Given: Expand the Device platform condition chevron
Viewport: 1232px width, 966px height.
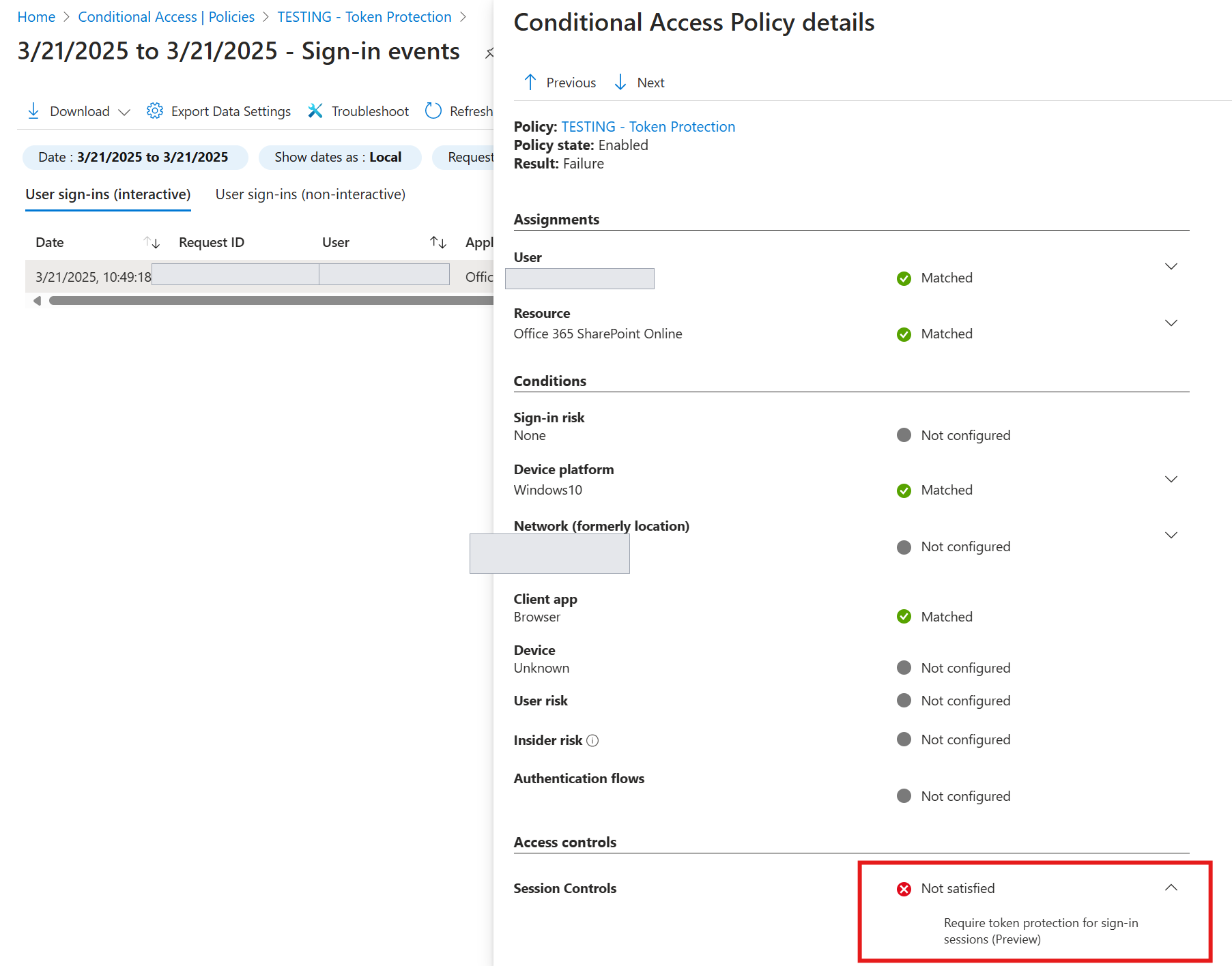Looking at the screenshot, I should pos(1171,479).
